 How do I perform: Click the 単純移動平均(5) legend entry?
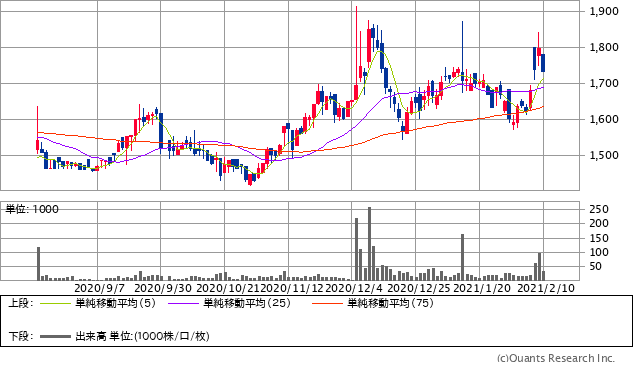click(x=115, y=303)
